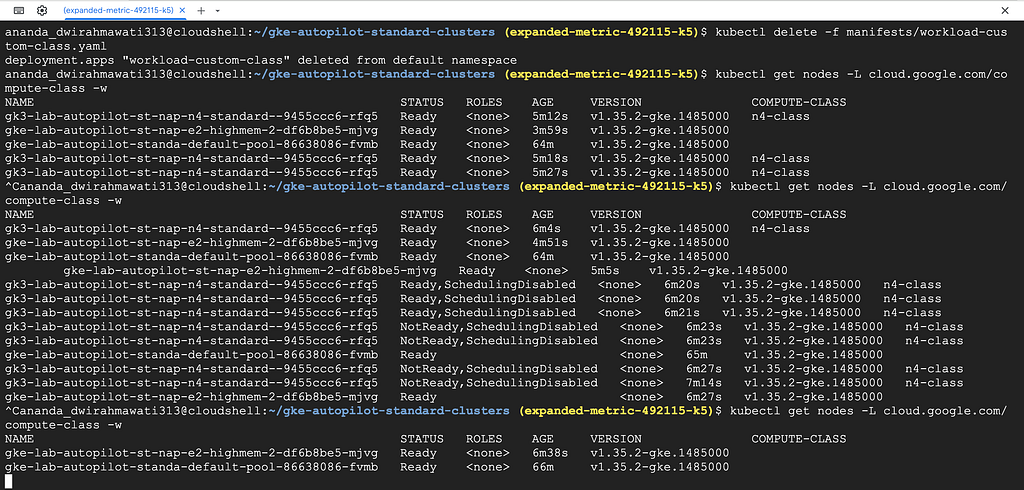Click the age value '5m27s'
This screenshot has width=1024, height=490.
click(x=551, y=172)
